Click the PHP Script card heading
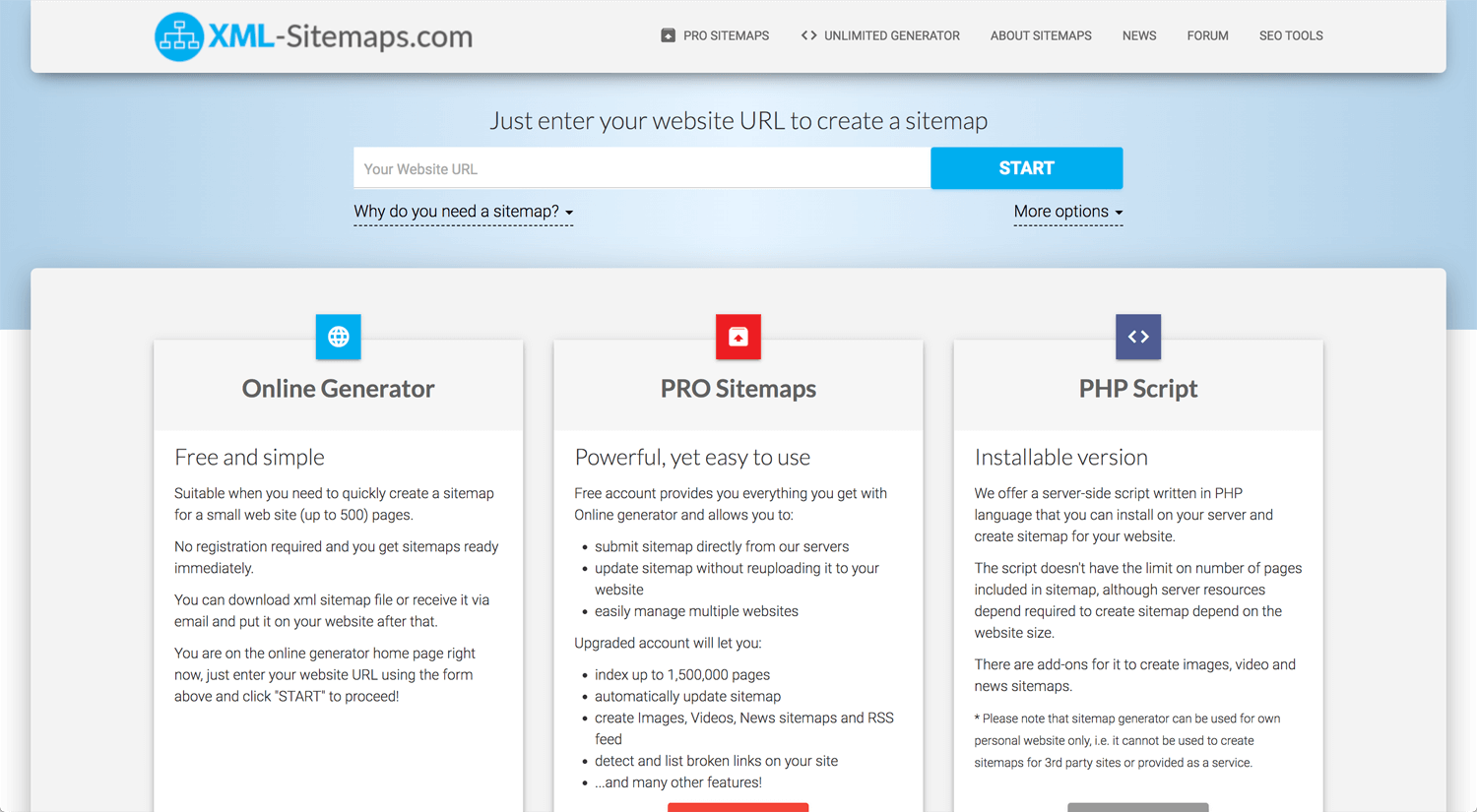Image resolution: width=1477 pixels, height=812 pixels. coord(1138,389)
